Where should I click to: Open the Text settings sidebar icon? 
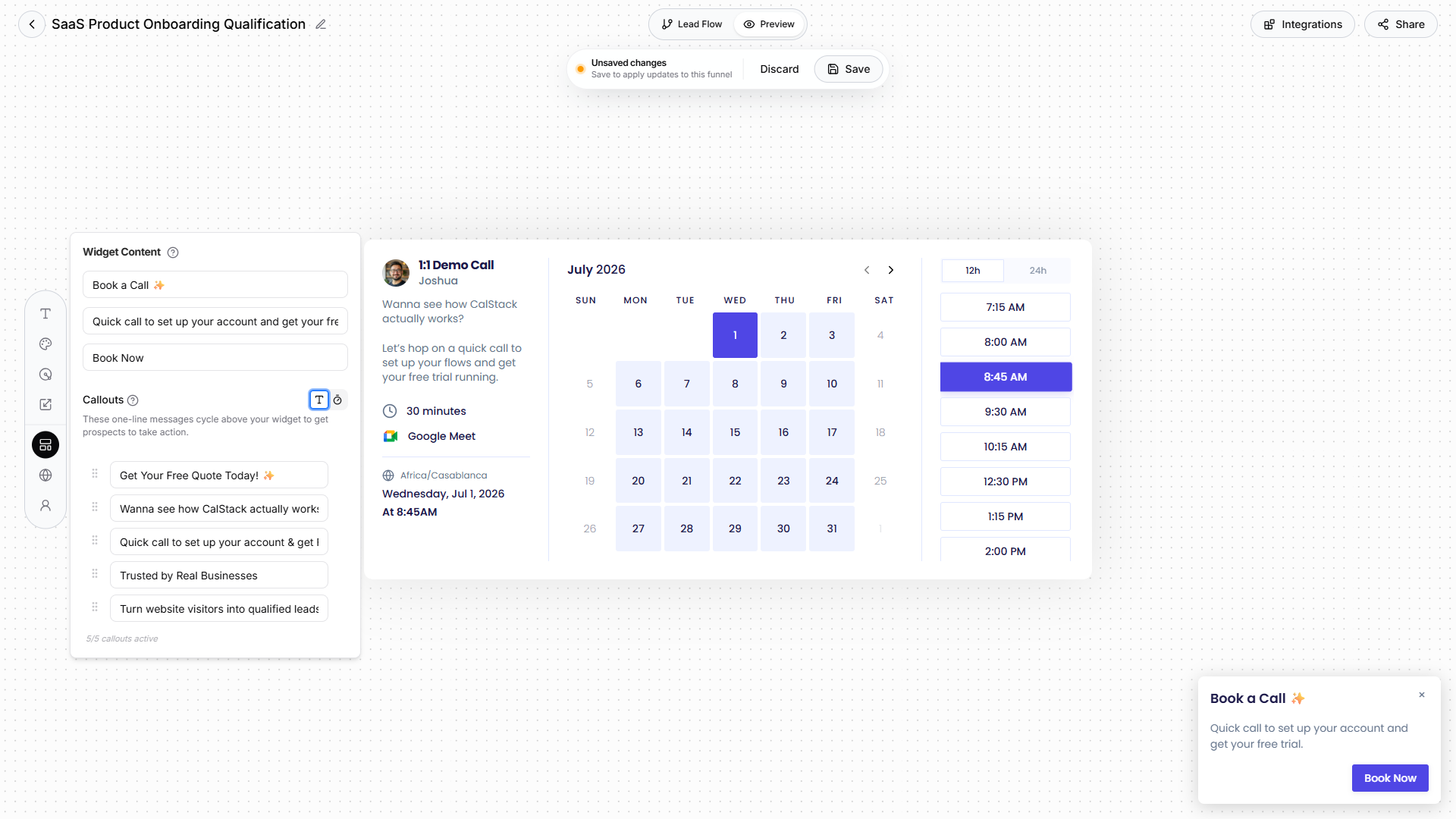(45, 314)
